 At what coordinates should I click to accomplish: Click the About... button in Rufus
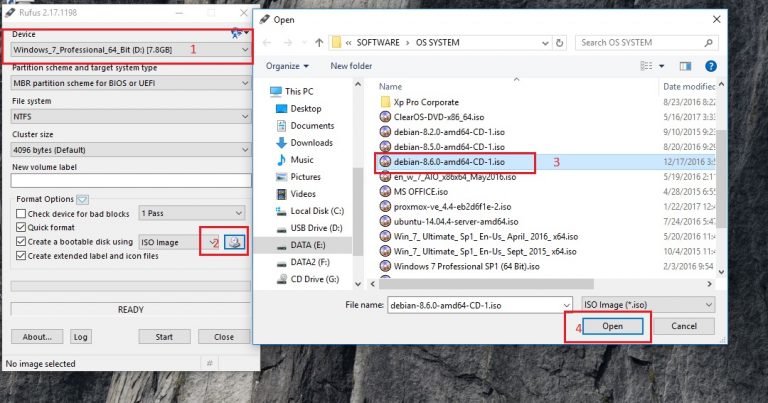click(x=37, y=337)
